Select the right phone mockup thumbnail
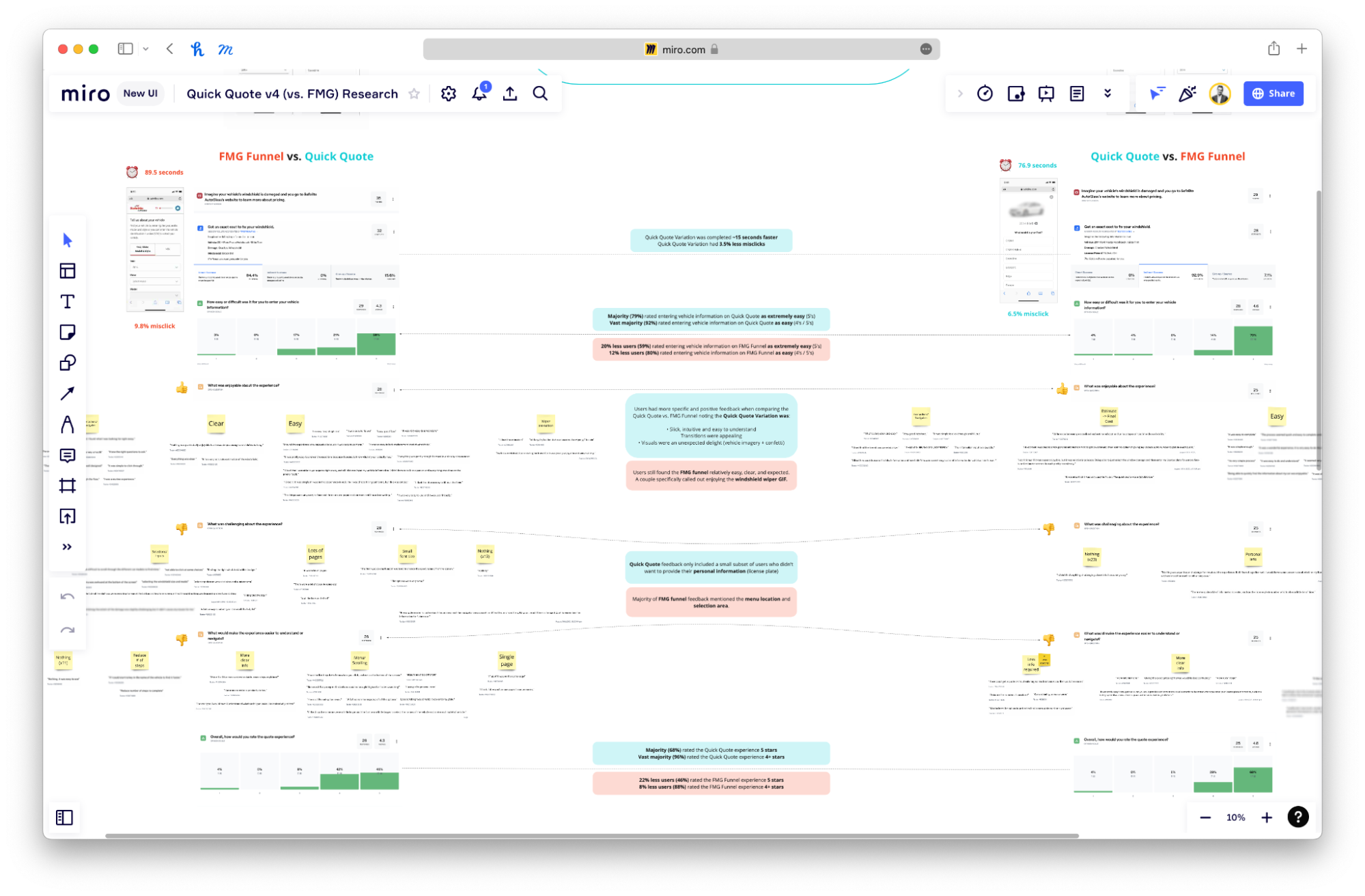 [1028, 240]
